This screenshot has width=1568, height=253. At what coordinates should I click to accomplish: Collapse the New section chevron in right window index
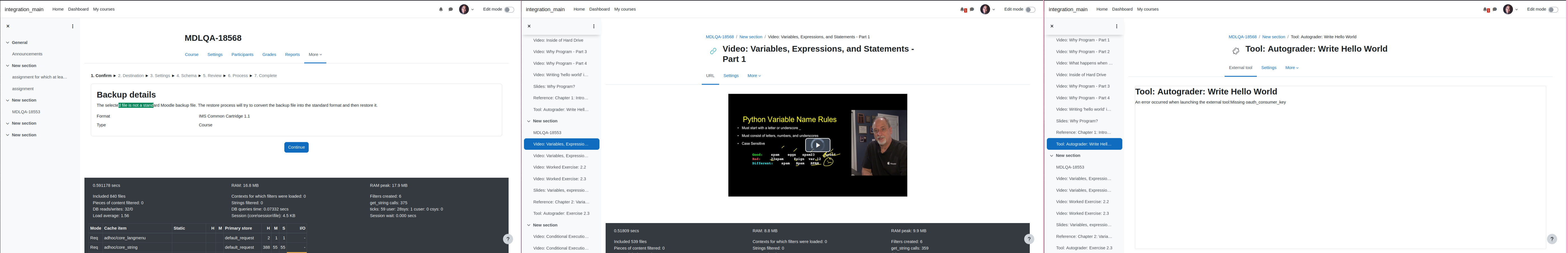pyautogui.click(x=1052, y=155)
